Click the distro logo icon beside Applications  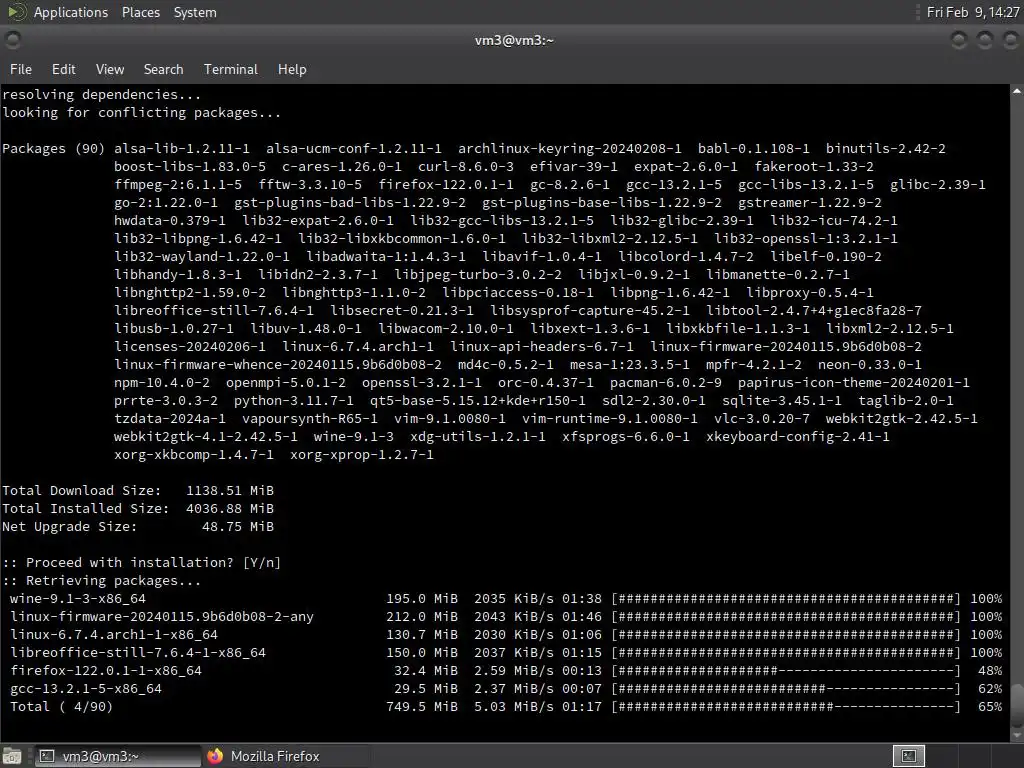16,12
